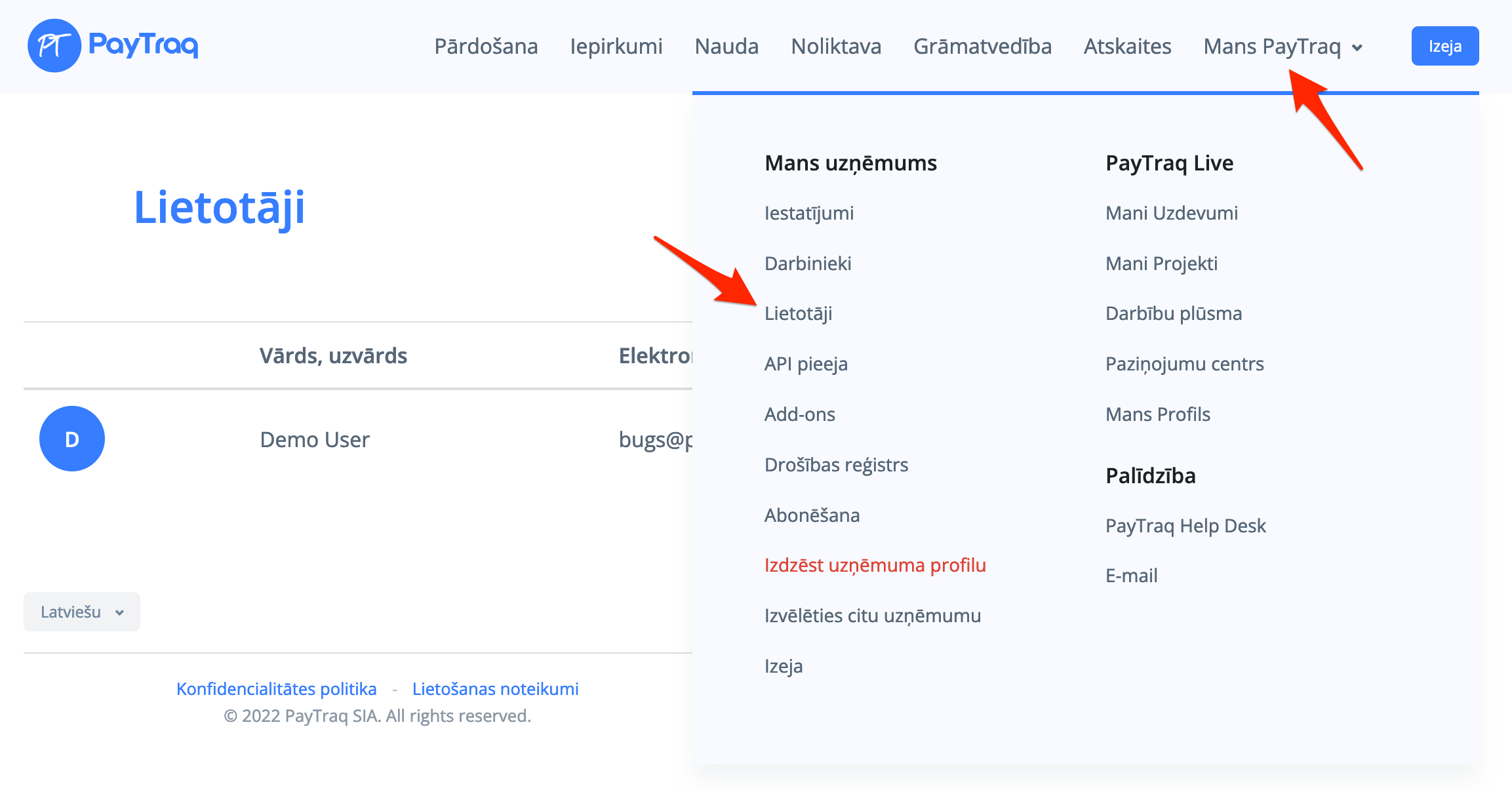Click the red Izdzēst uzņēmuma profilu link

click(875, 565)
